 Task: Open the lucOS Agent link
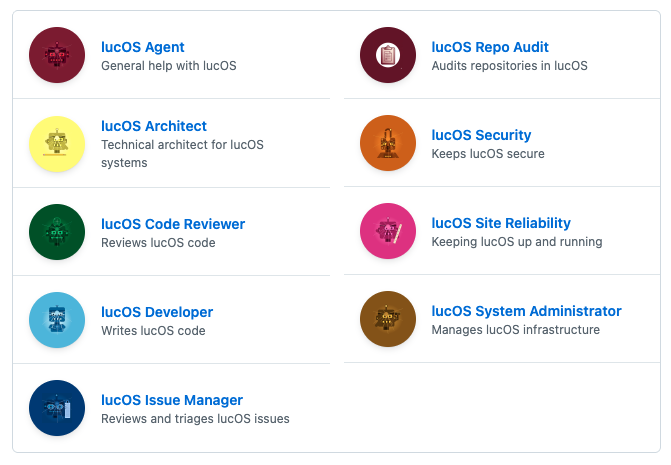click(143, 47)
